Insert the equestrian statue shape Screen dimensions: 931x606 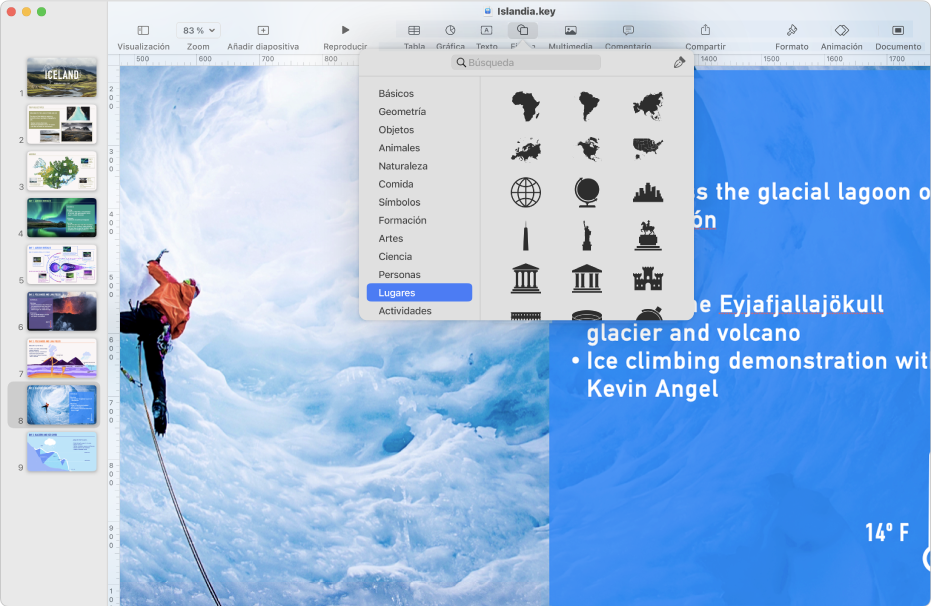648,236
